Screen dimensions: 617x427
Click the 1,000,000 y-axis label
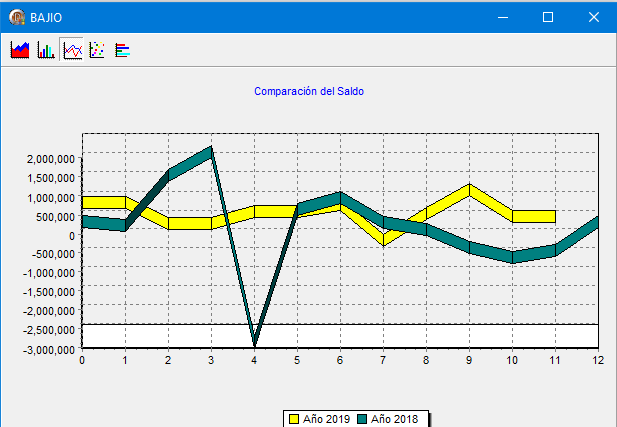coord(51,198)
